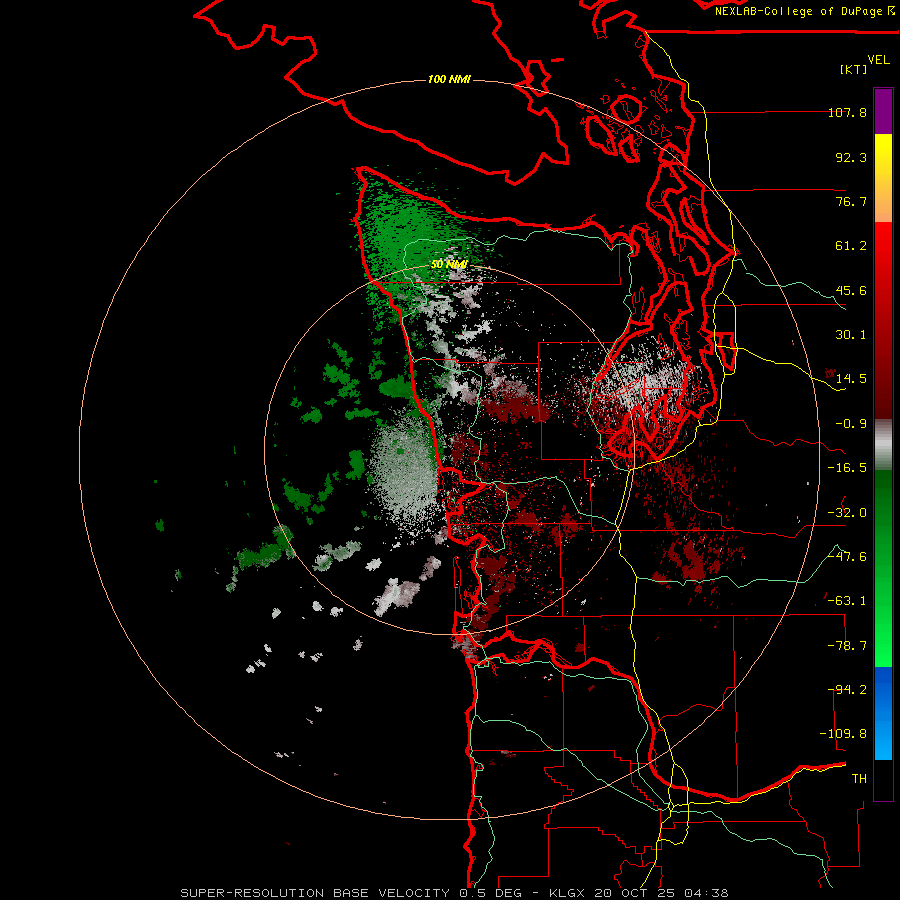
Task: Click the purple segment of color bar
Action: tap(883, 111)
